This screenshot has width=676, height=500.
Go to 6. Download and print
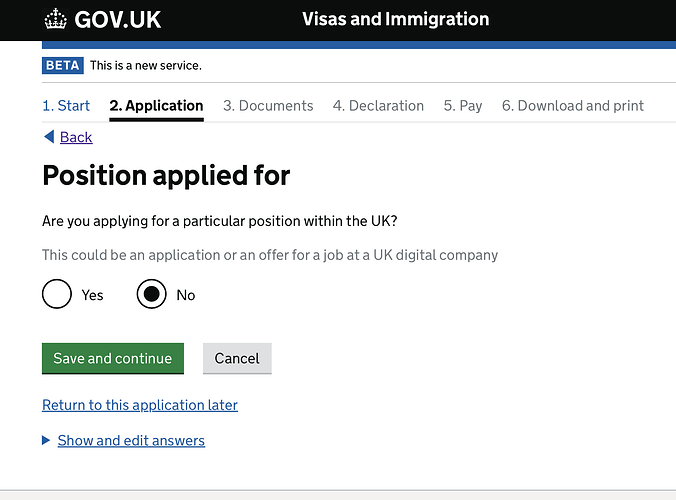click(x=573, y=106)
